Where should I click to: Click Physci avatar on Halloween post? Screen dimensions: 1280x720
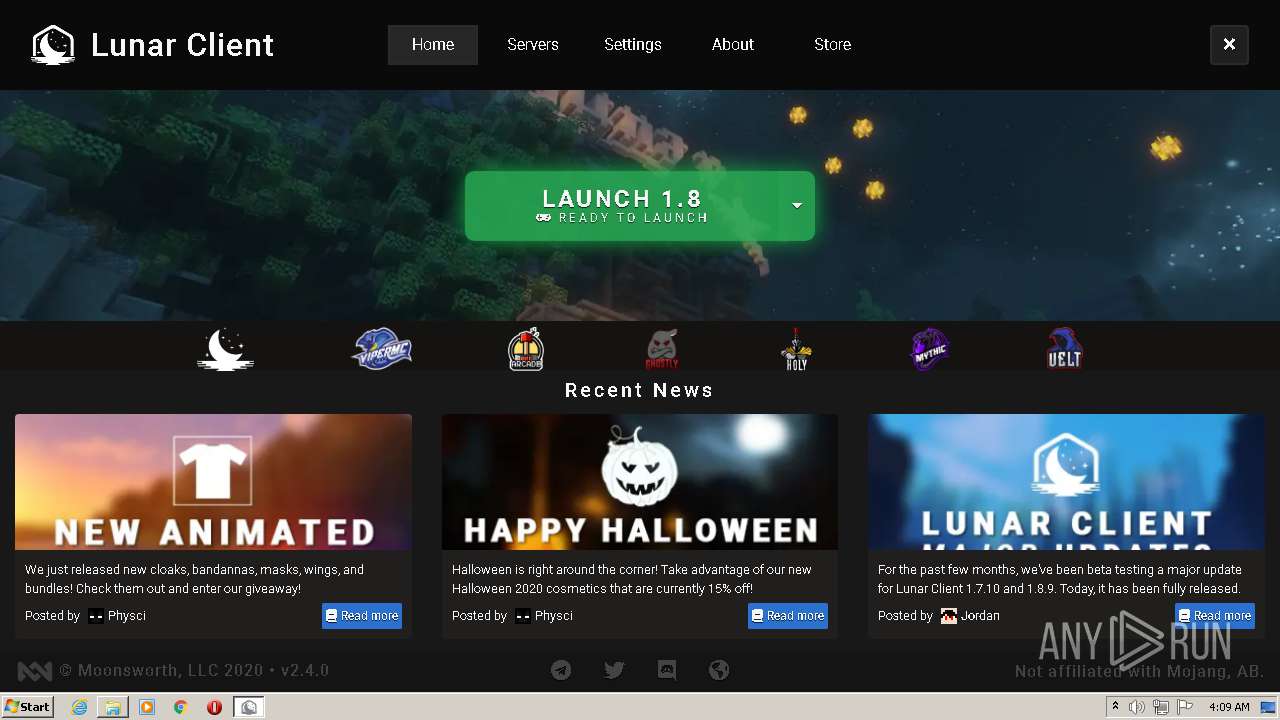(x=523, y=616)
